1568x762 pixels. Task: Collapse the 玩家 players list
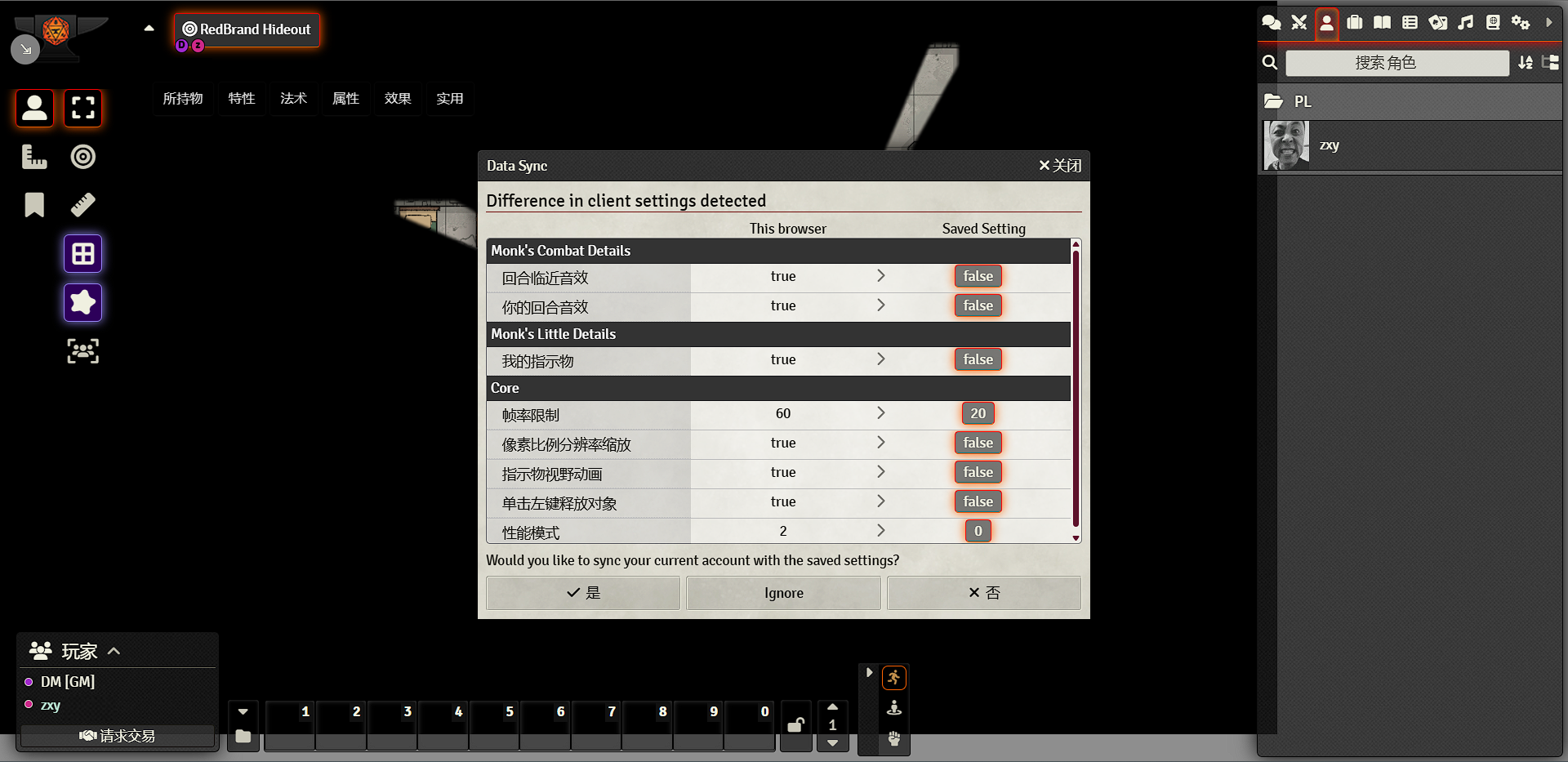point(114,651)
